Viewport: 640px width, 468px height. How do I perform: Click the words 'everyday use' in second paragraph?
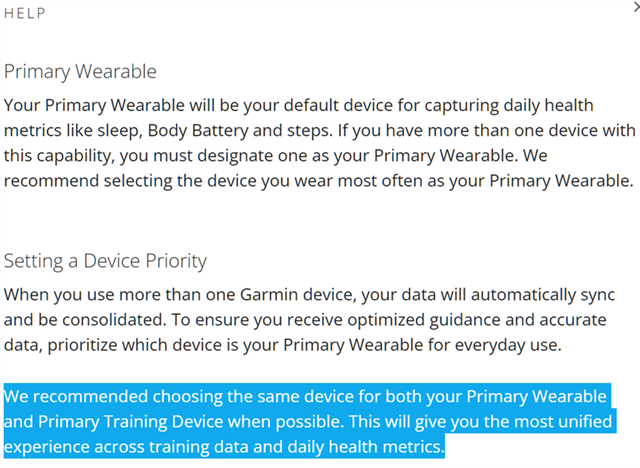pos(525,346)
